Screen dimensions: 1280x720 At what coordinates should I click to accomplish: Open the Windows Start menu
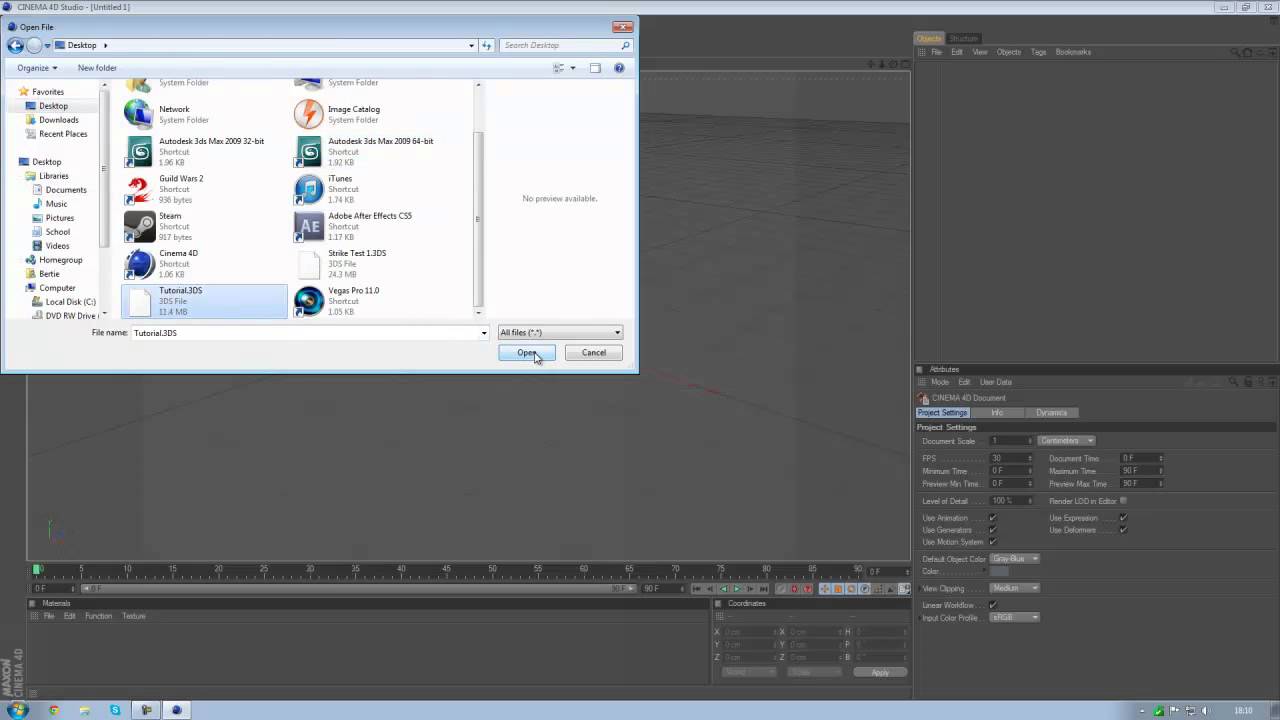tap(17, 710)
